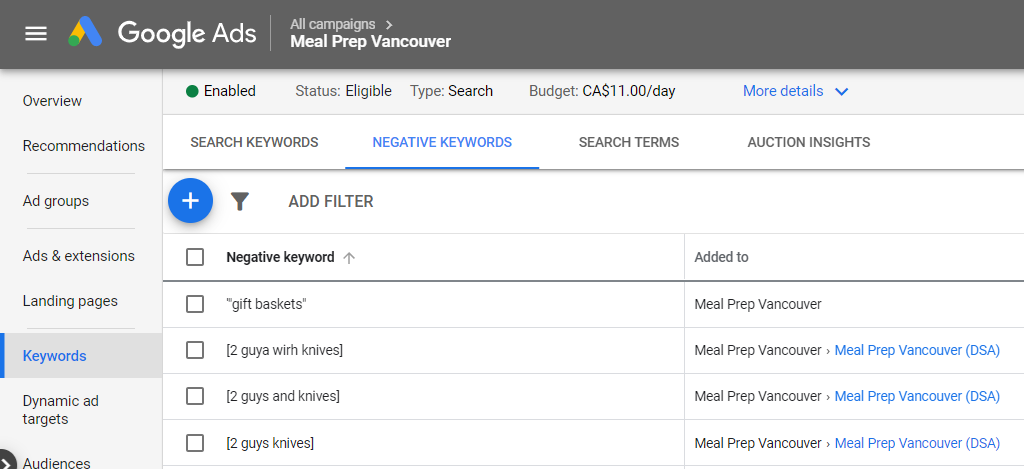The image size is (1024, 469).
Task: Click the filter funnel icon
Action: click(x=239, y=202)
